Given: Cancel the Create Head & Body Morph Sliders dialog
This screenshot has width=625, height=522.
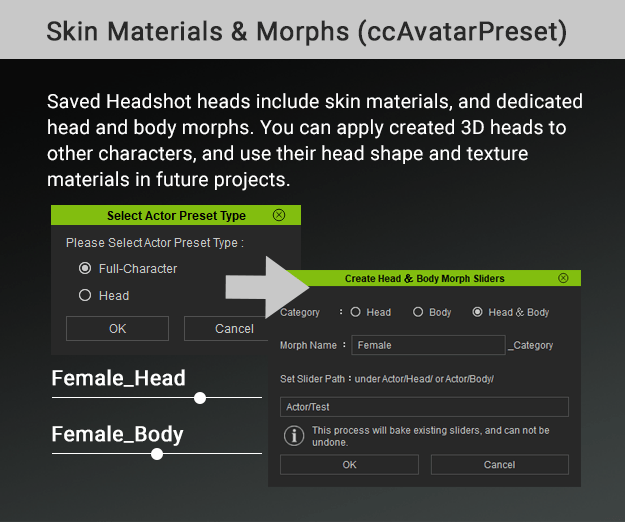Looking at the screenshot, I should point(499,465).
